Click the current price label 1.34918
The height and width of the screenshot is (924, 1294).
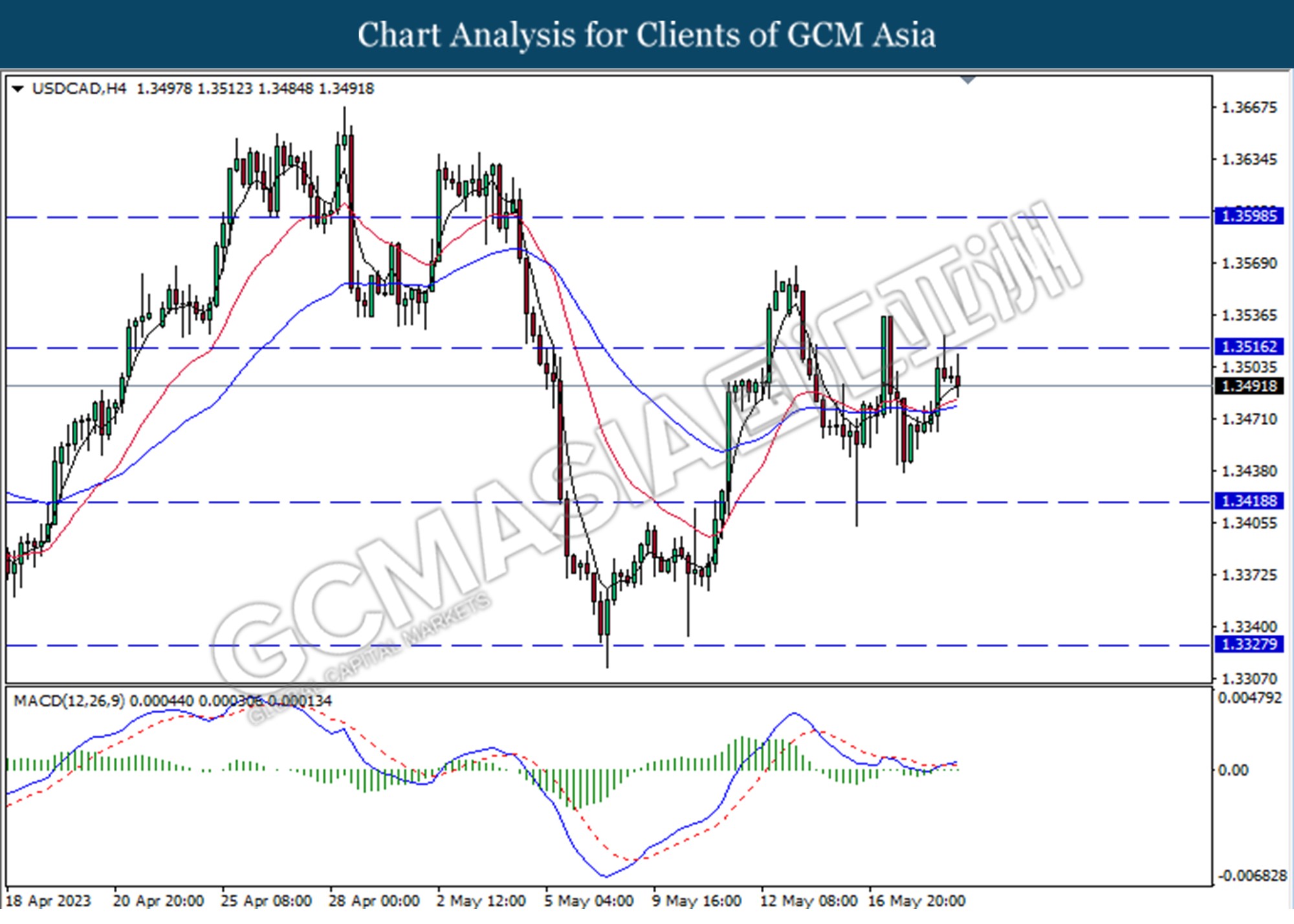tap(1249, 386)
